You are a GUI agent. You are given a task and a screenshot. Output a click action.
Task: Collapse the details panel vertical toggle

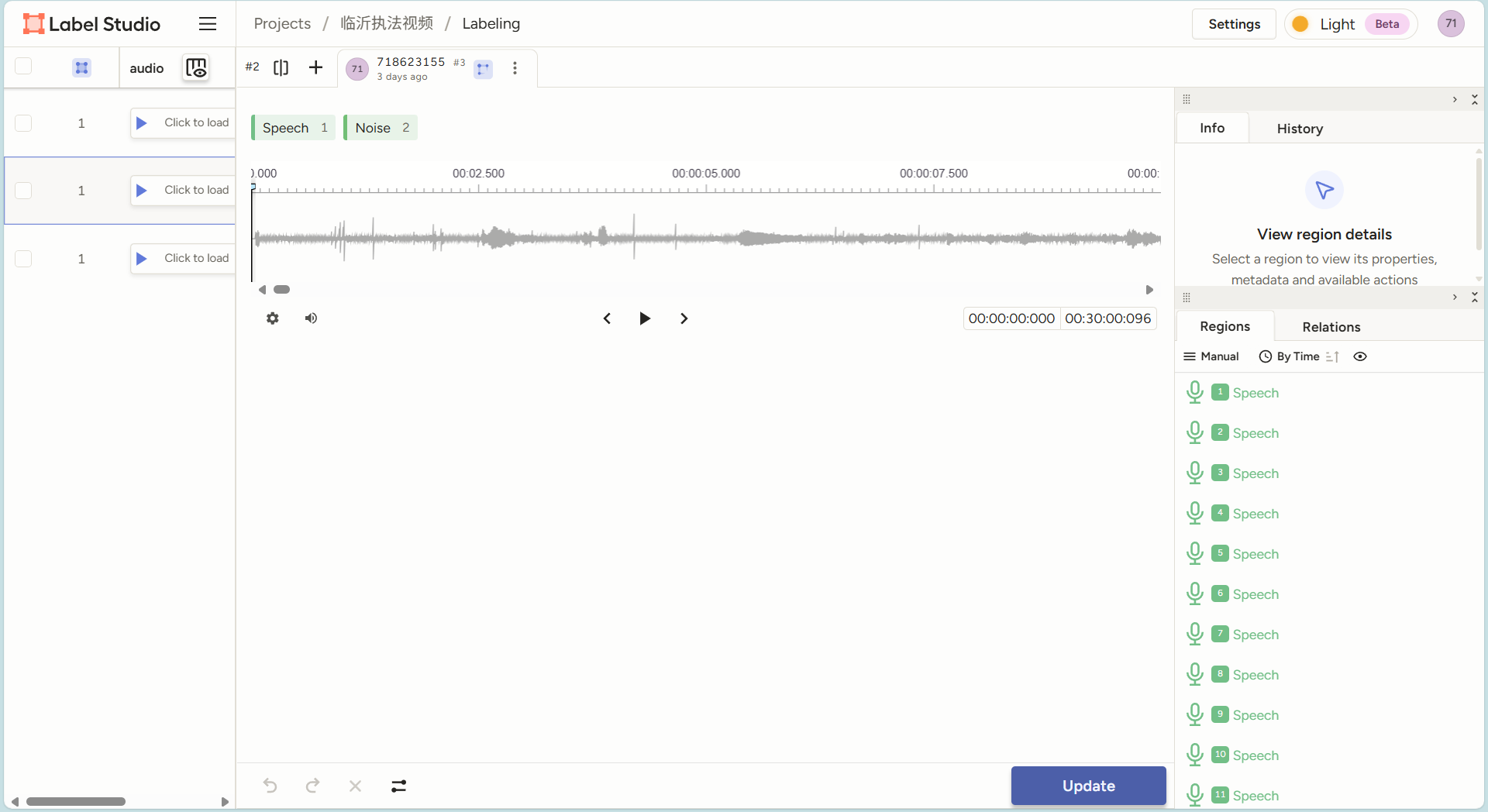(1475, 99)
